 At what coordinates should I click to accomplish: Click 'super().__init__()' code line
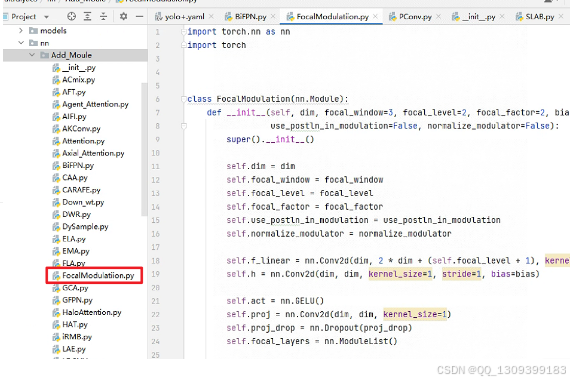click(270, 139)
